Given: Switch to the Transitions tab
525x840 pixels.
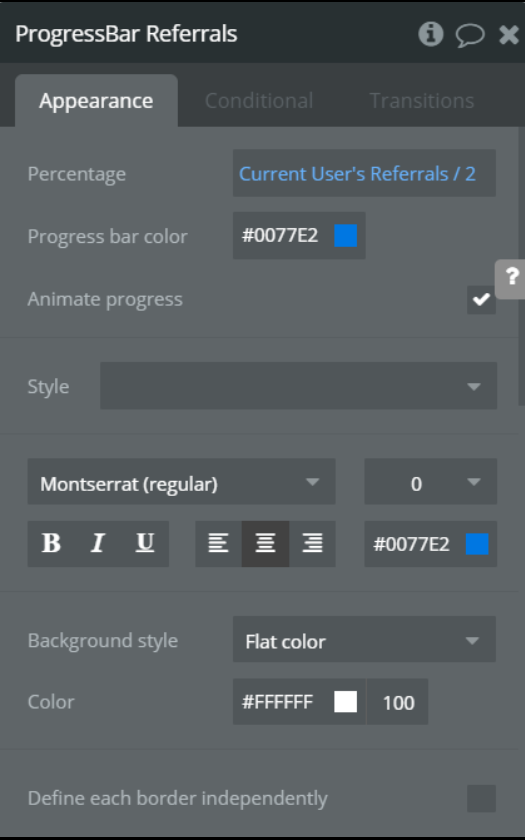Looking at the screenshot, I should coord(422,101).
